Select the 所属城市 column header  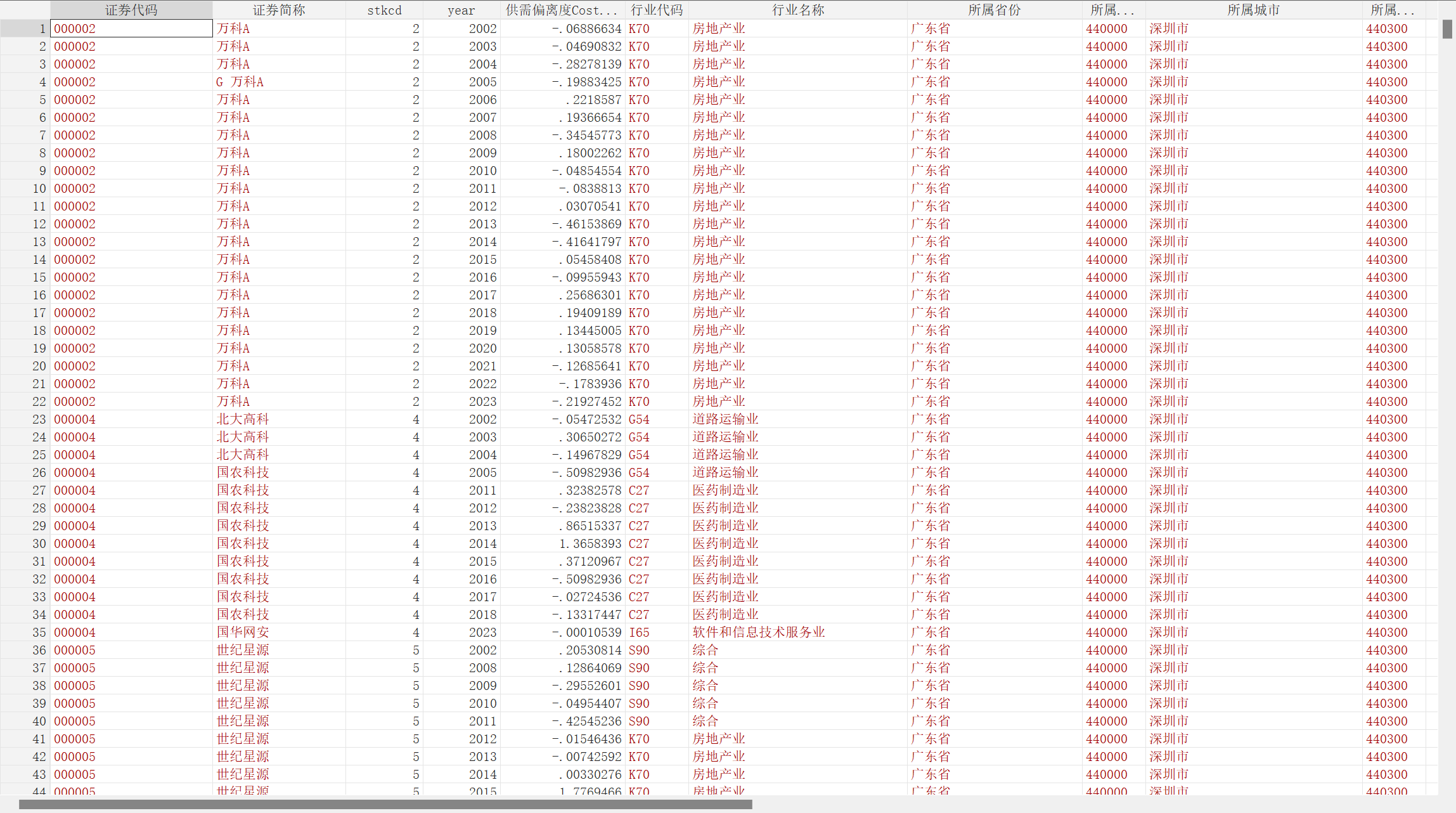coord(1253,10)
